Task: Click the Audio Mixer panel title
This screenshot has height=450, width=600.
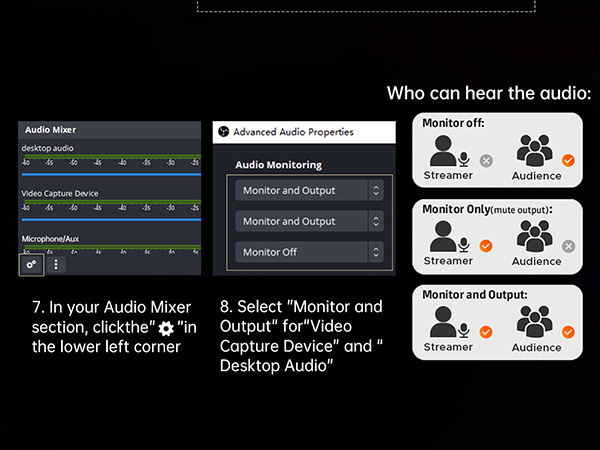Action: point(50,130)
